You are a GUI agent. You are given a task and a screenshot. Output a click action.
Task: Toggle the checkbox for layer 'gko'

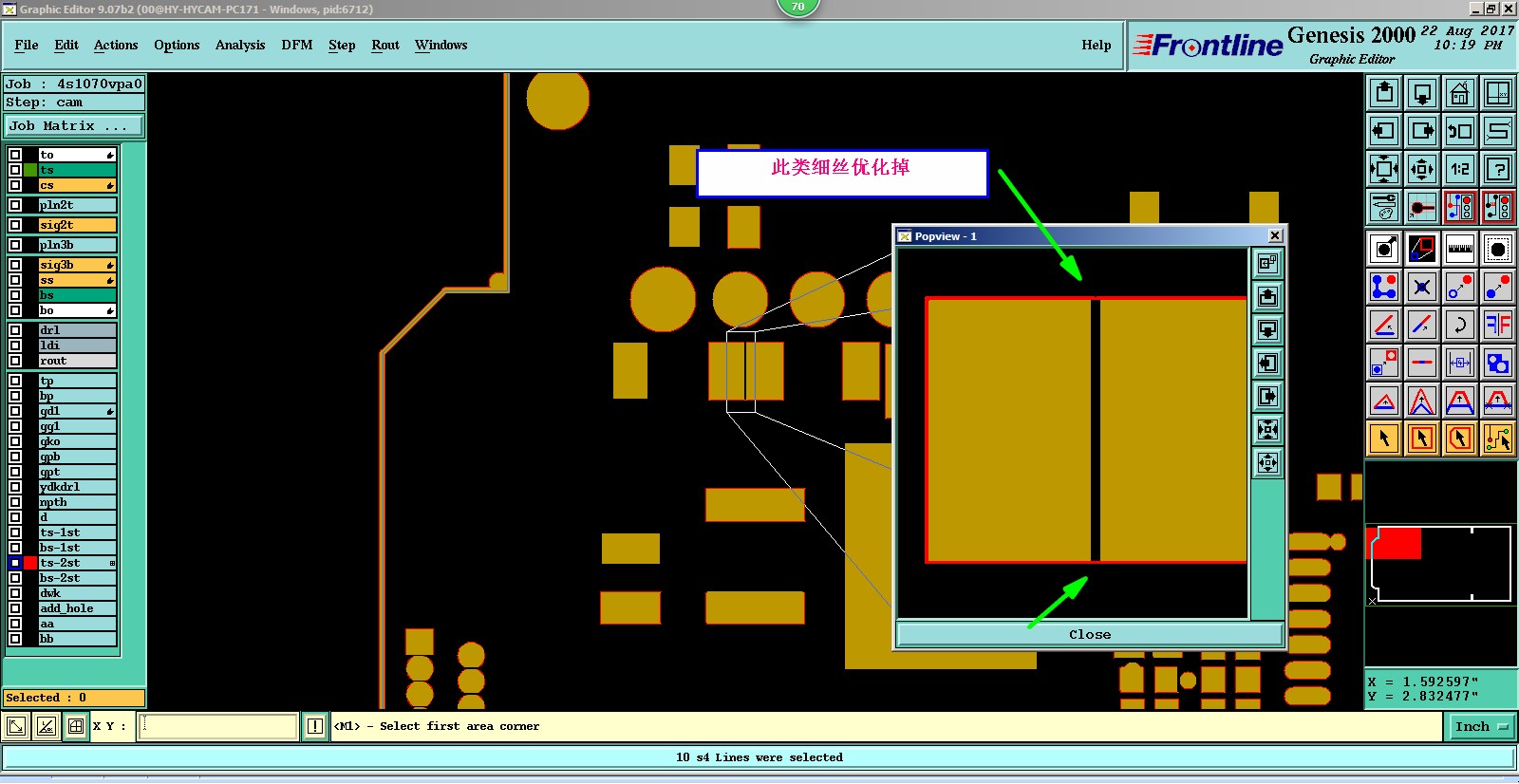tap(15, 441)
